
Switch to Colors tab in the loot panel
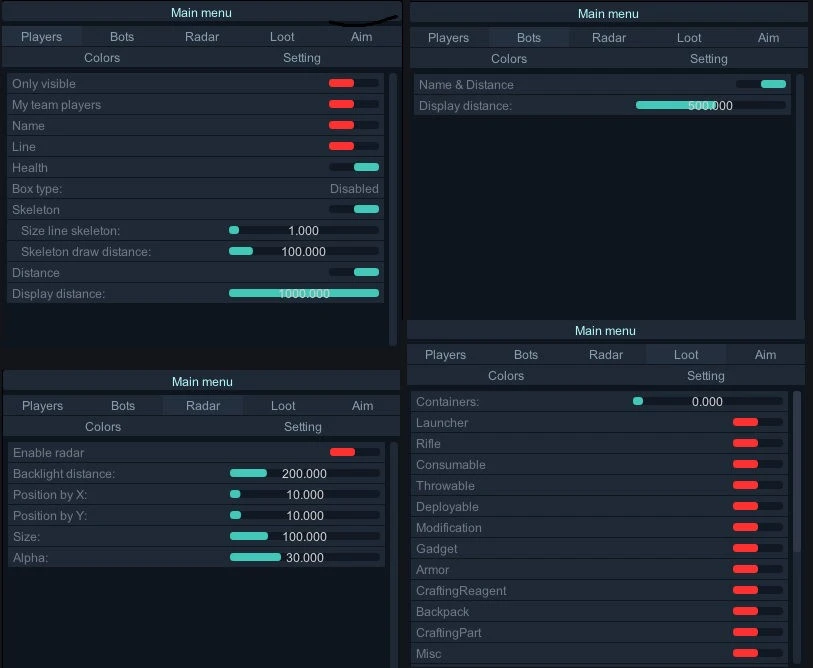[x=506, y=375]
